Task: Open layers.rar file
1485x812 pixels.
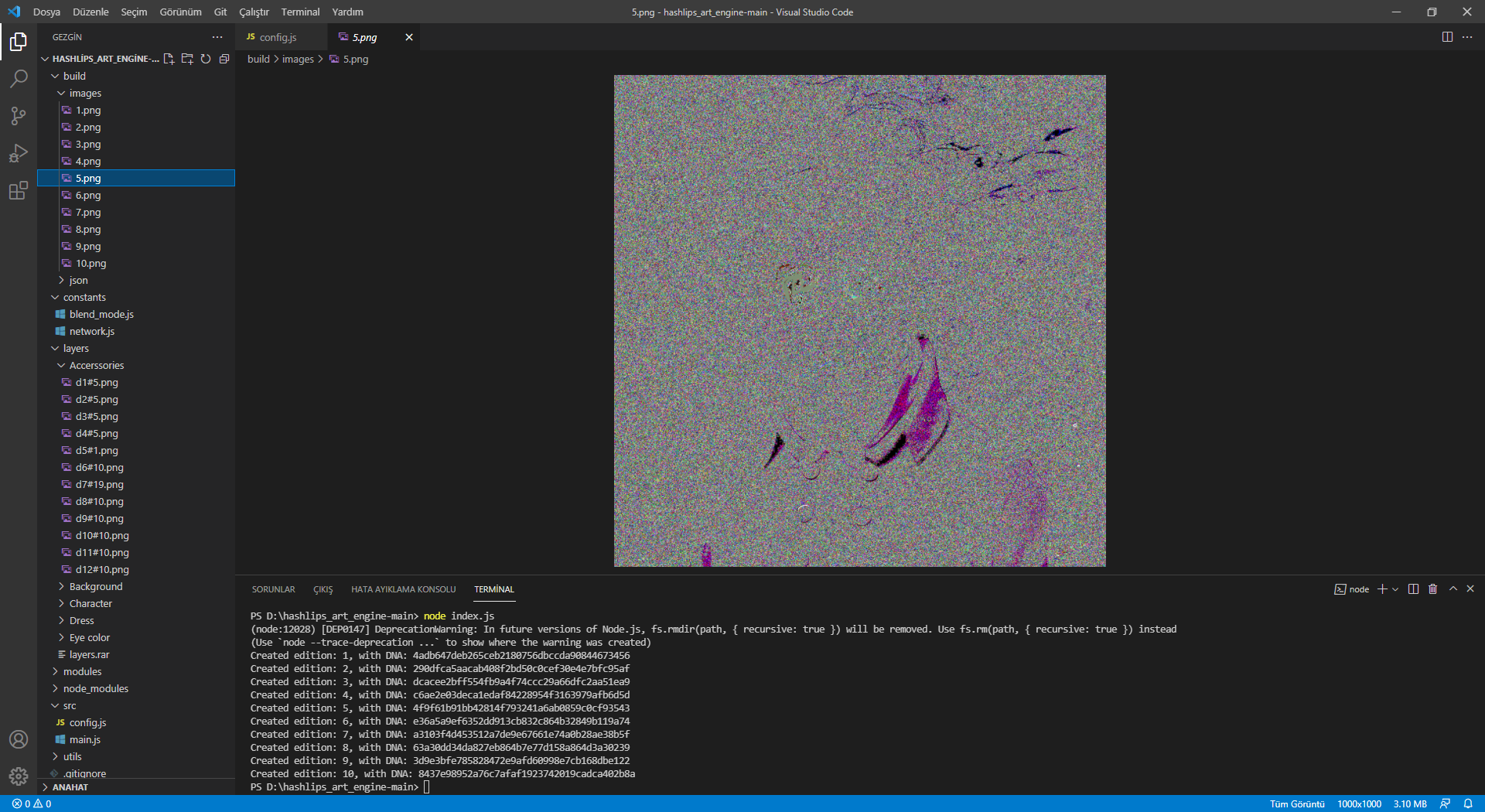Action: [x=136, y=654]
